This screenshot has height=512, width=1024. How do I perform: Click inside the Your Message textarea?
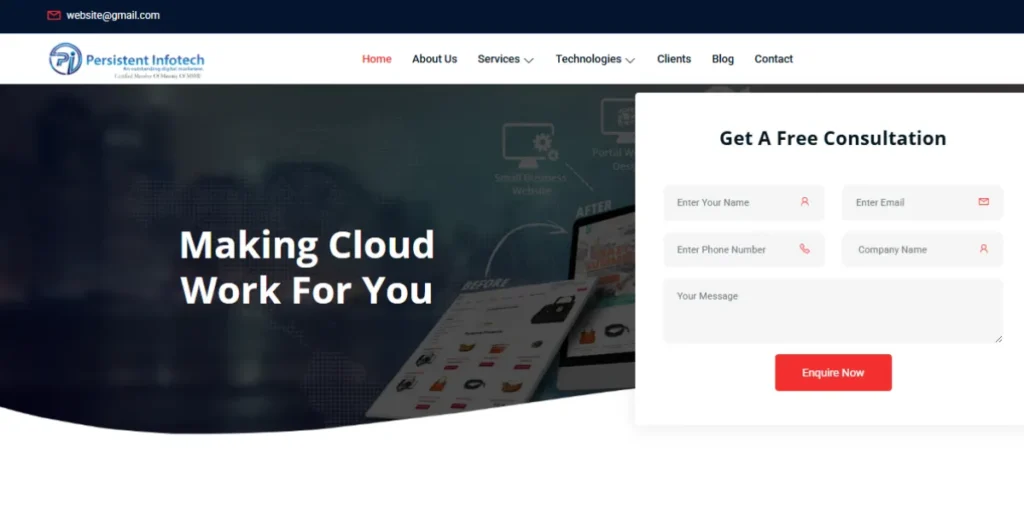tap(833, 311)
